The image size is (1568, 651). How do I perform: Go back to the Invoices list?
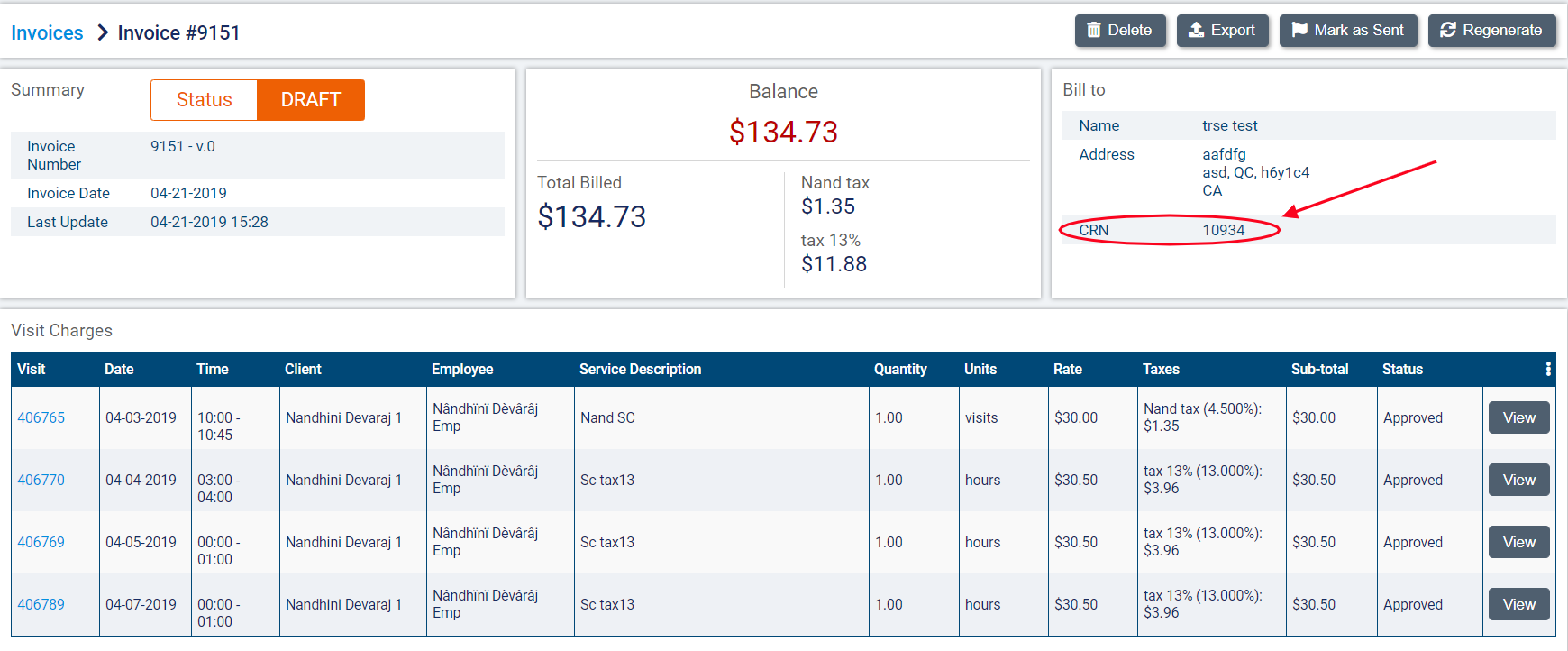tap(47, 33)
